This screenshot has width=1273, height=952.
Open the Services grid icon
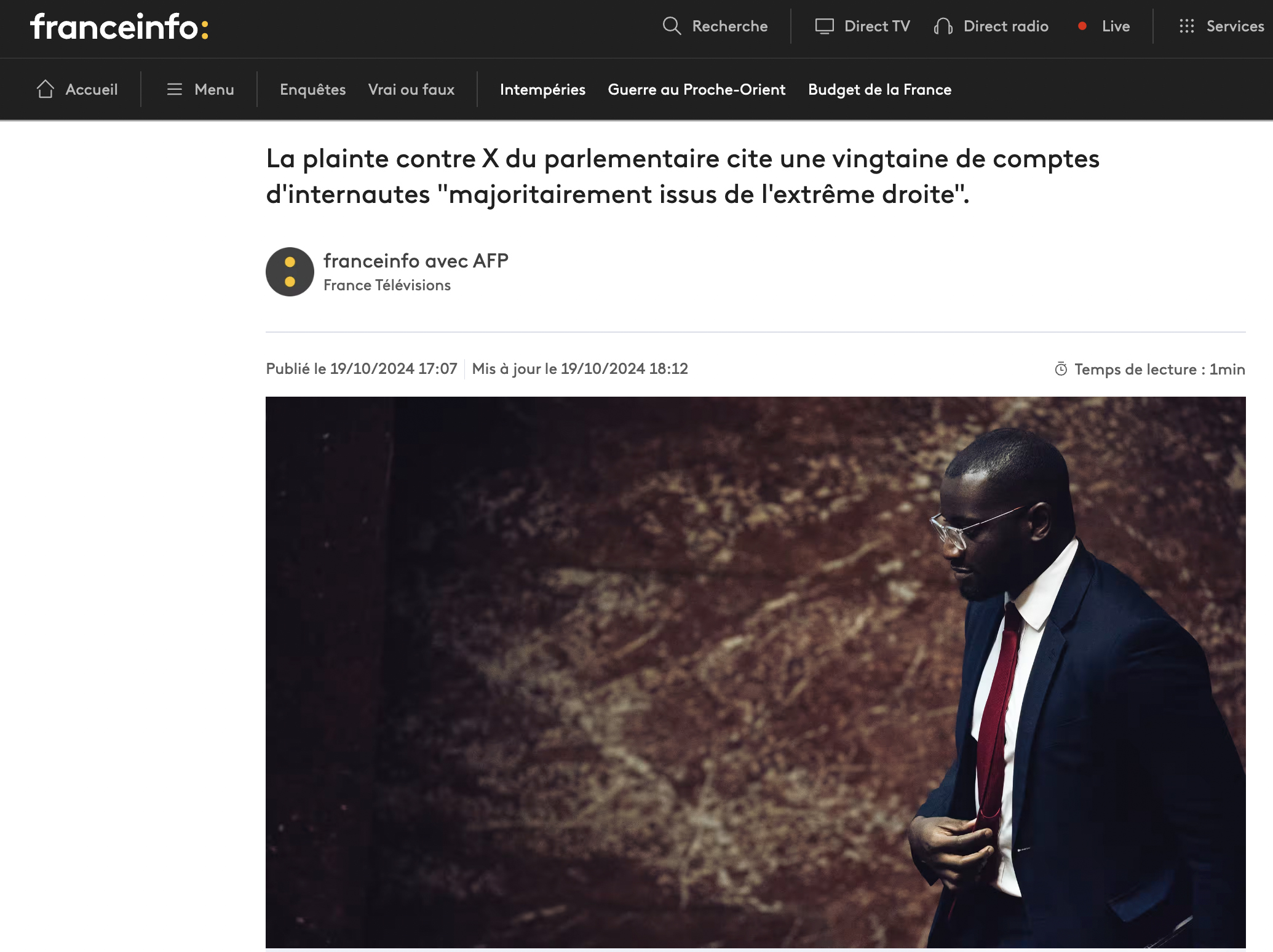pyautogui.click(x=1186, y=26)
